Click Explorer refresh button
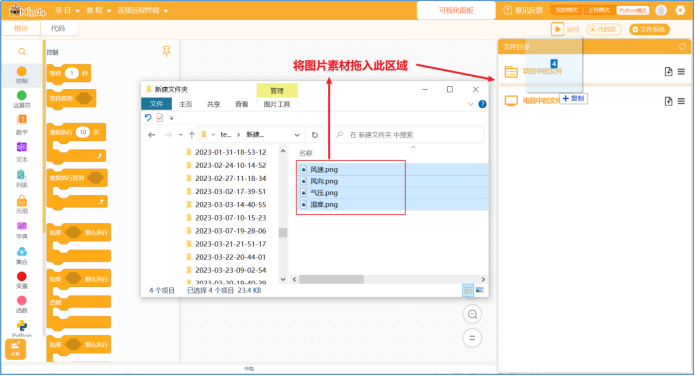This screenshot has width=695, height=376. (x=315, y=135)
